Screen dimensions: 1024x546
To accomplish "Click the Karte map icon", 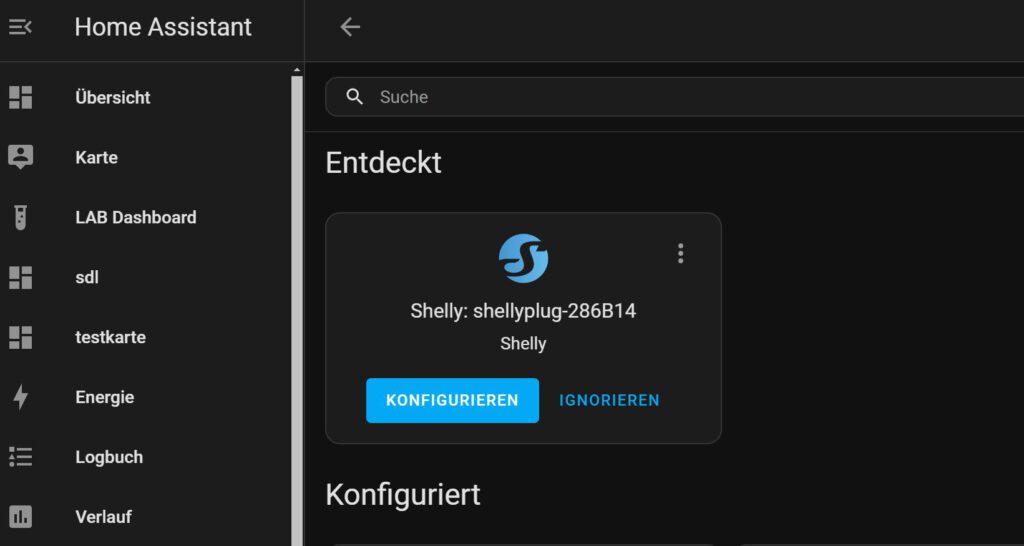I will pos(20,157).
